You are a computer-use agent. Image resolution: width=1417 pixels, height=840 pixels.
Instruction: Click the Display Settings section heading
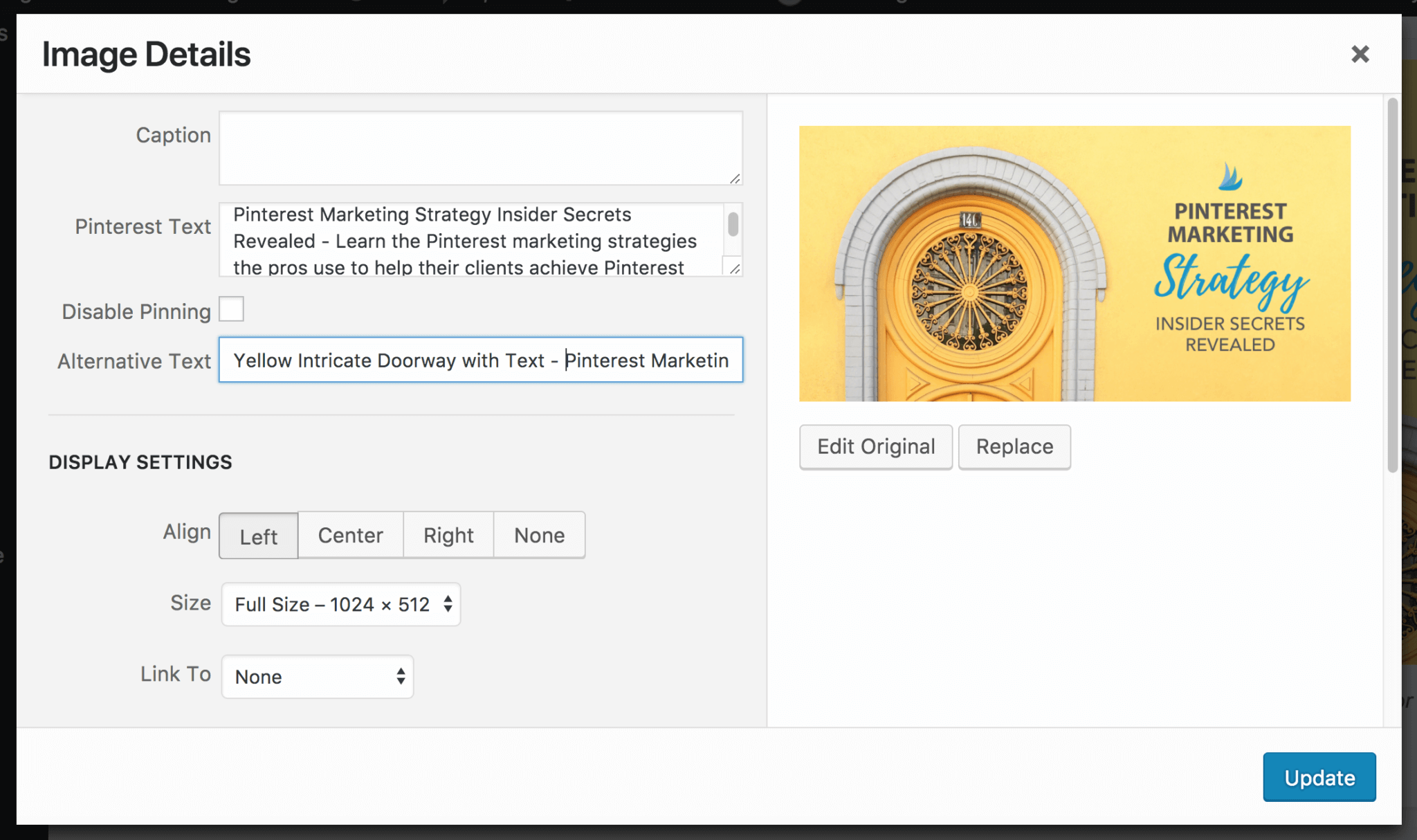click(x=140, y=462)
